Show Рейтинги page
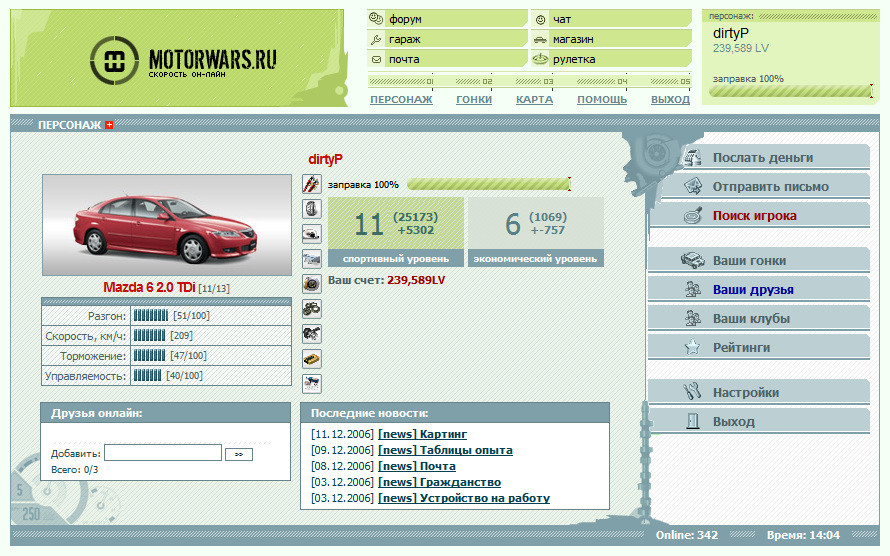890x556 pixels. tap(759, 347)
